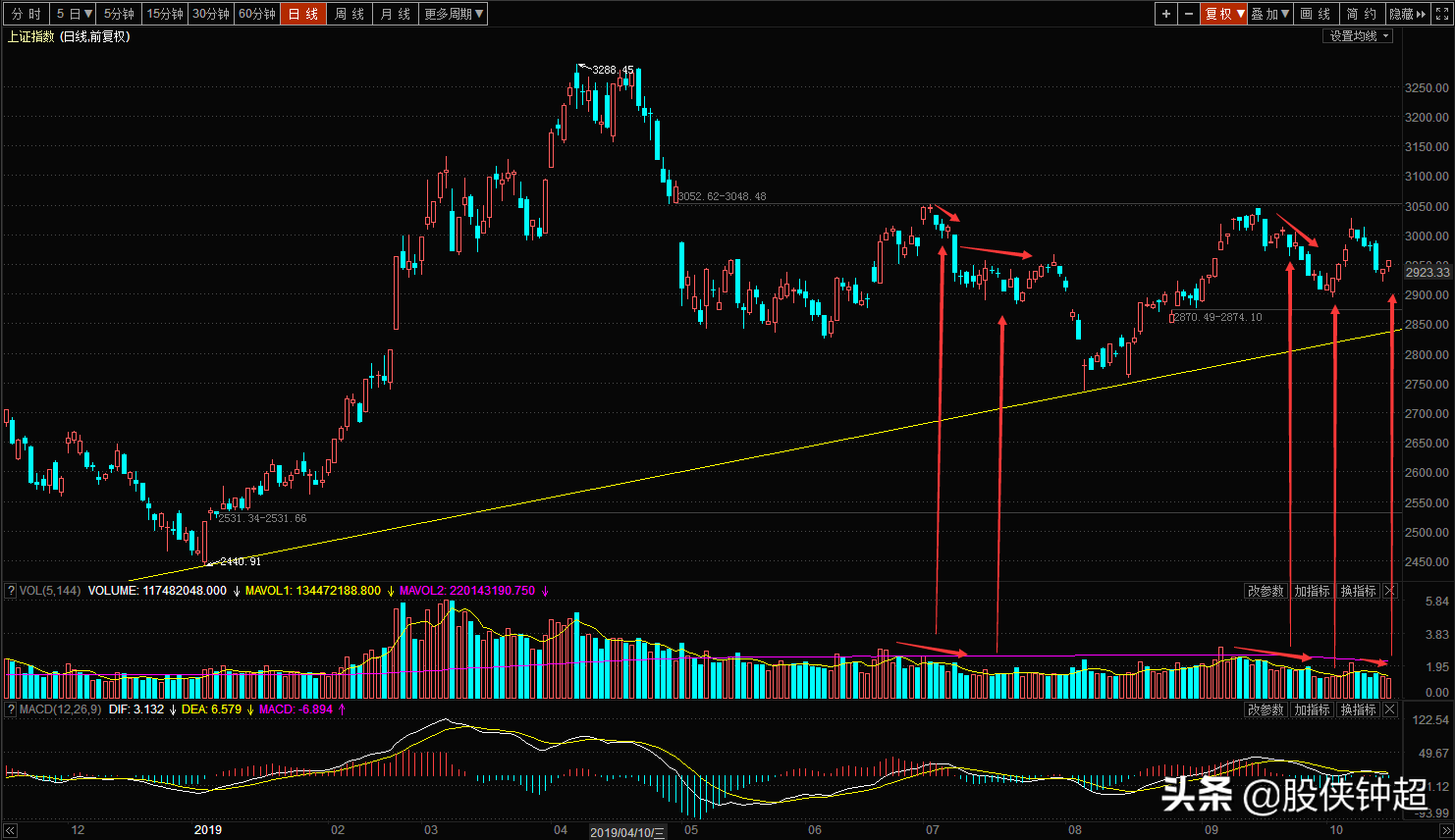
Task: Click the timeline scroll-right double arrow
Action: point(1445,831)
